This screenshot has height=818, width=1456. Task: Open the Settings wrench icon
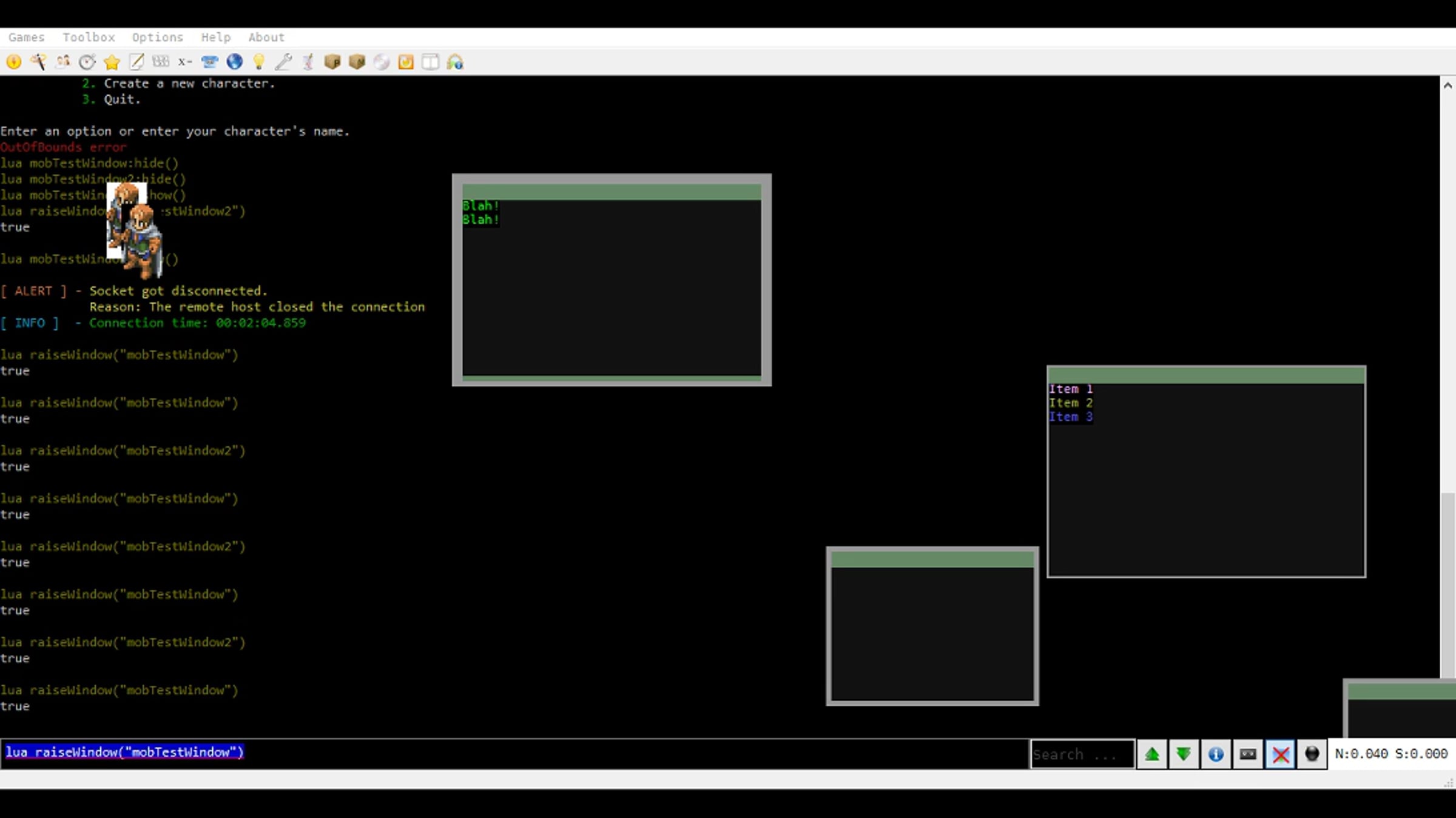click(283, 62)
